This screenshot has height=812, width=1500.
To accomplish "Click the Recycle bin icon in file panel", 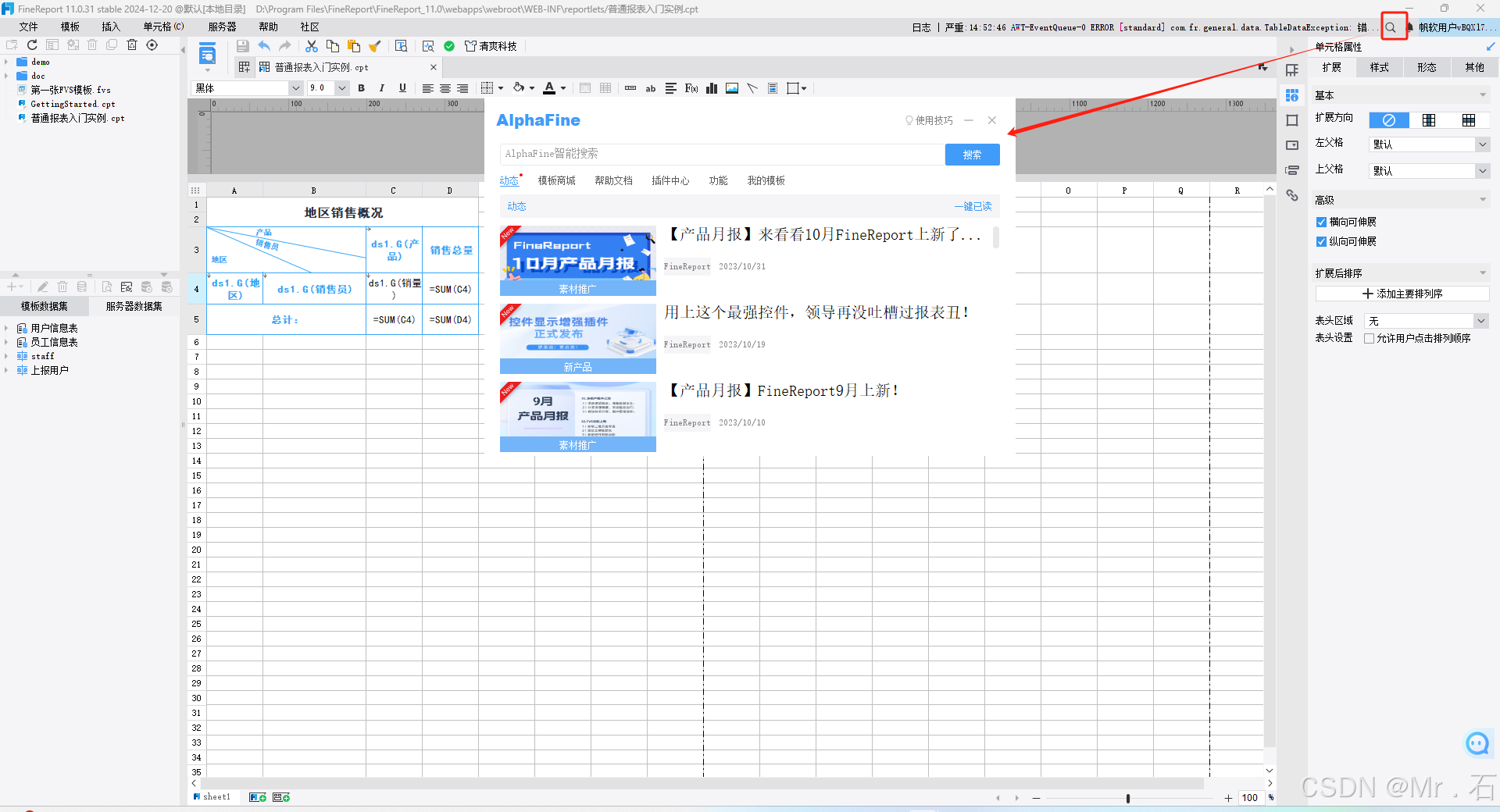I will point(132,45).
